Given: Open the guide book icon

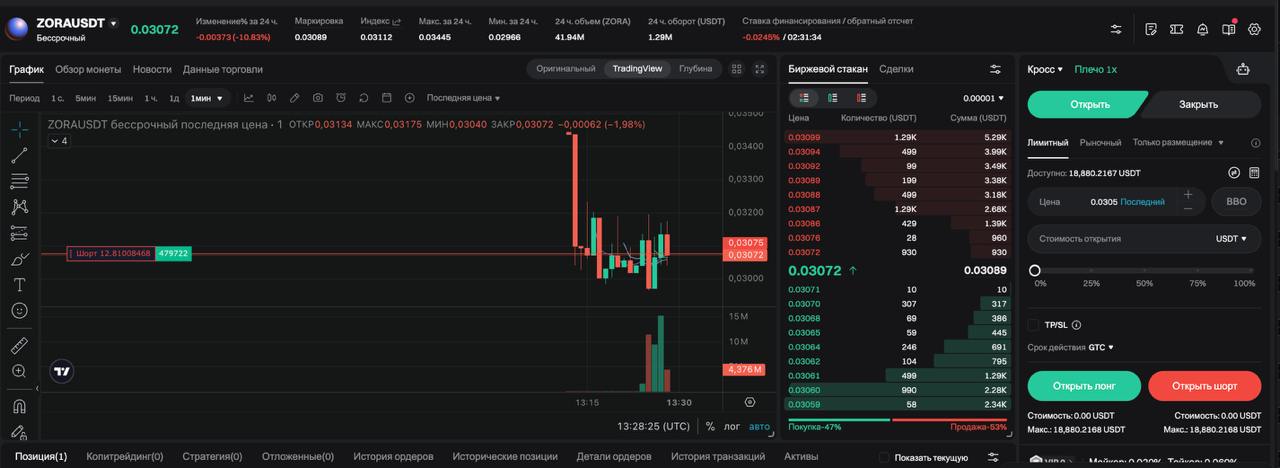Looking at the screenshot, I should (1229, 28).
